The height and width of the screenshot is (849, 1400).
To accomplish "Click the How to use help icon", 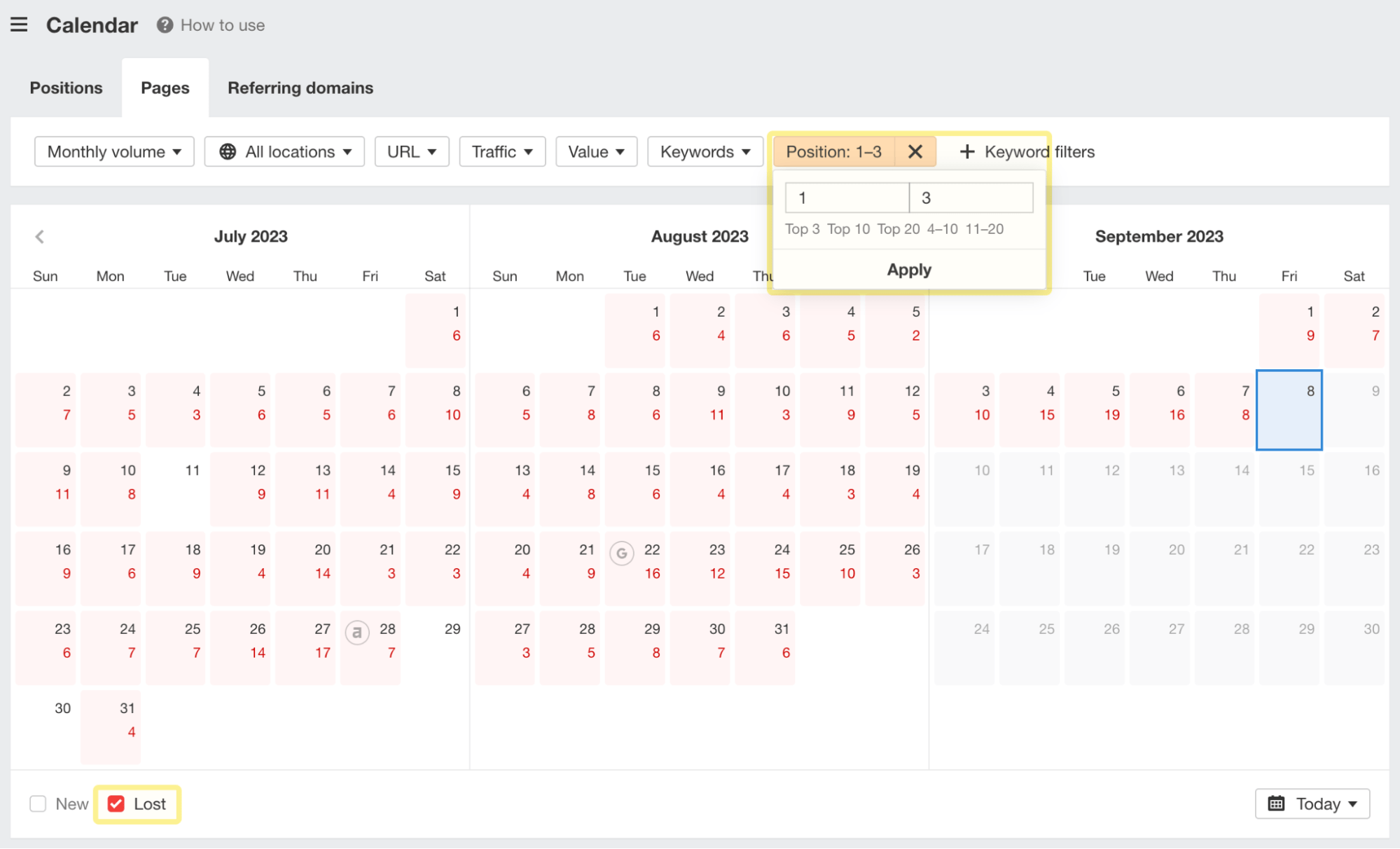I will pos(163,25).
